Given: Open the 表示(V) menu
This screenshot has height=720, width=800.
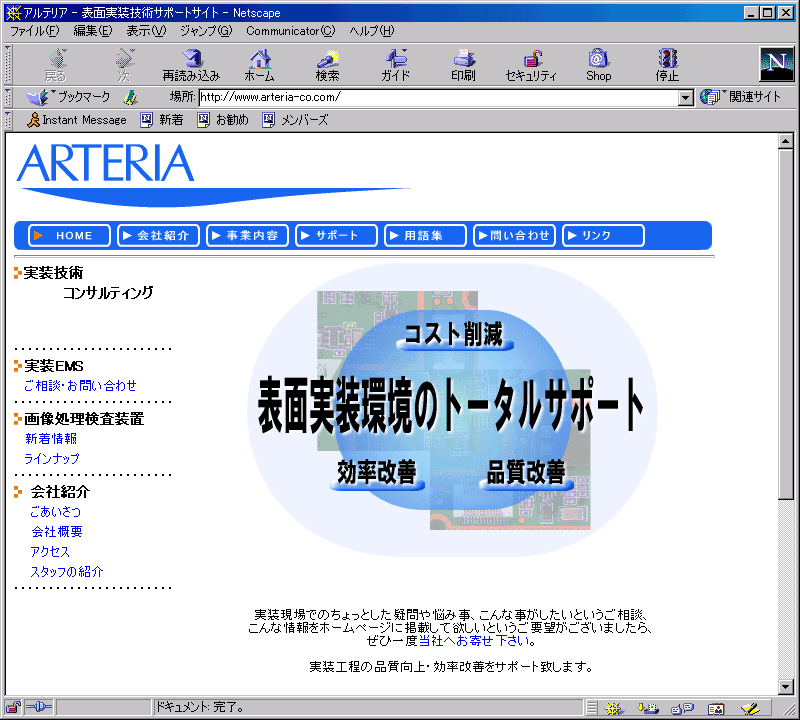Looking at the screenshot, I should tap(146, 31).
